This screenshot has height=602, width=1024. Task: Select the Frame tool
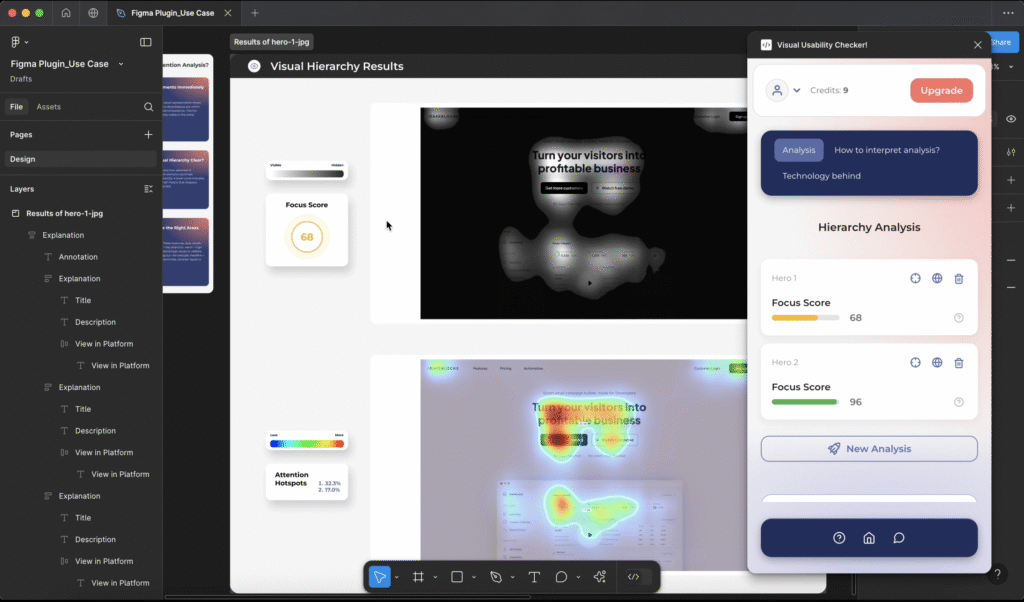tap(418, 577)
